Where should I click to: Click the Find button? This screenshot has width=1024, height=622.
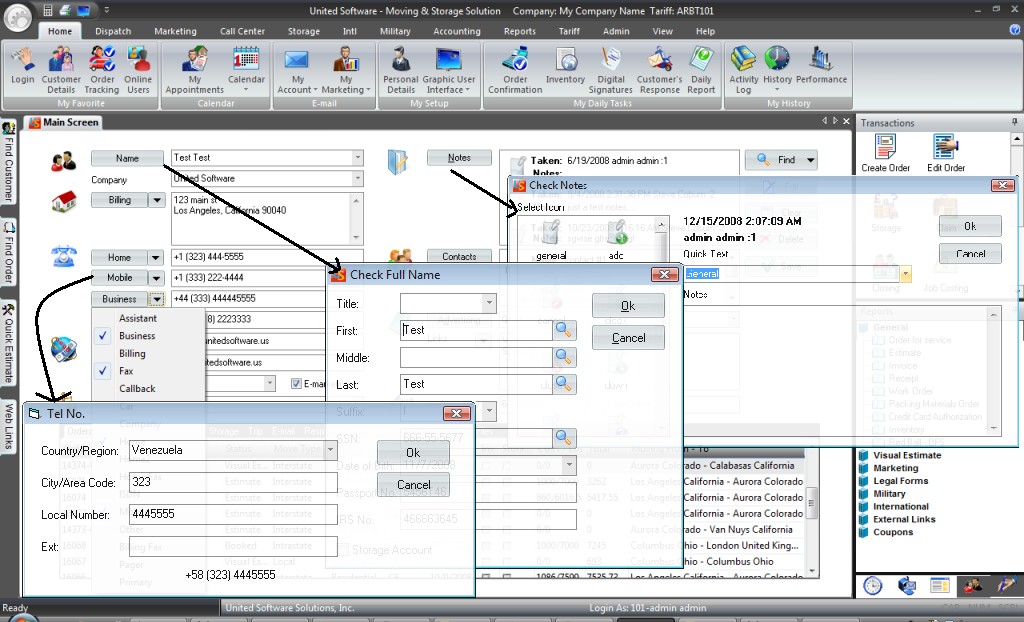pos(781,160)
